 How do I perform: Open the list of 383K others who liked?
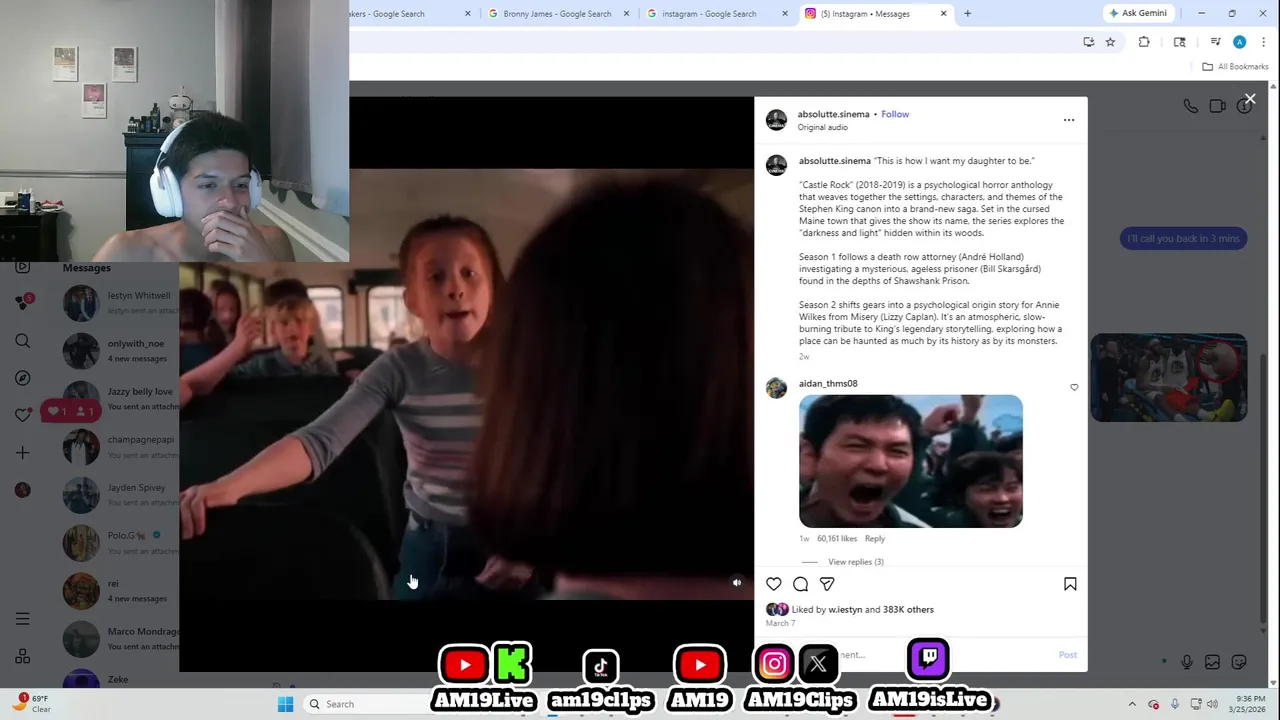pos(908,609)
